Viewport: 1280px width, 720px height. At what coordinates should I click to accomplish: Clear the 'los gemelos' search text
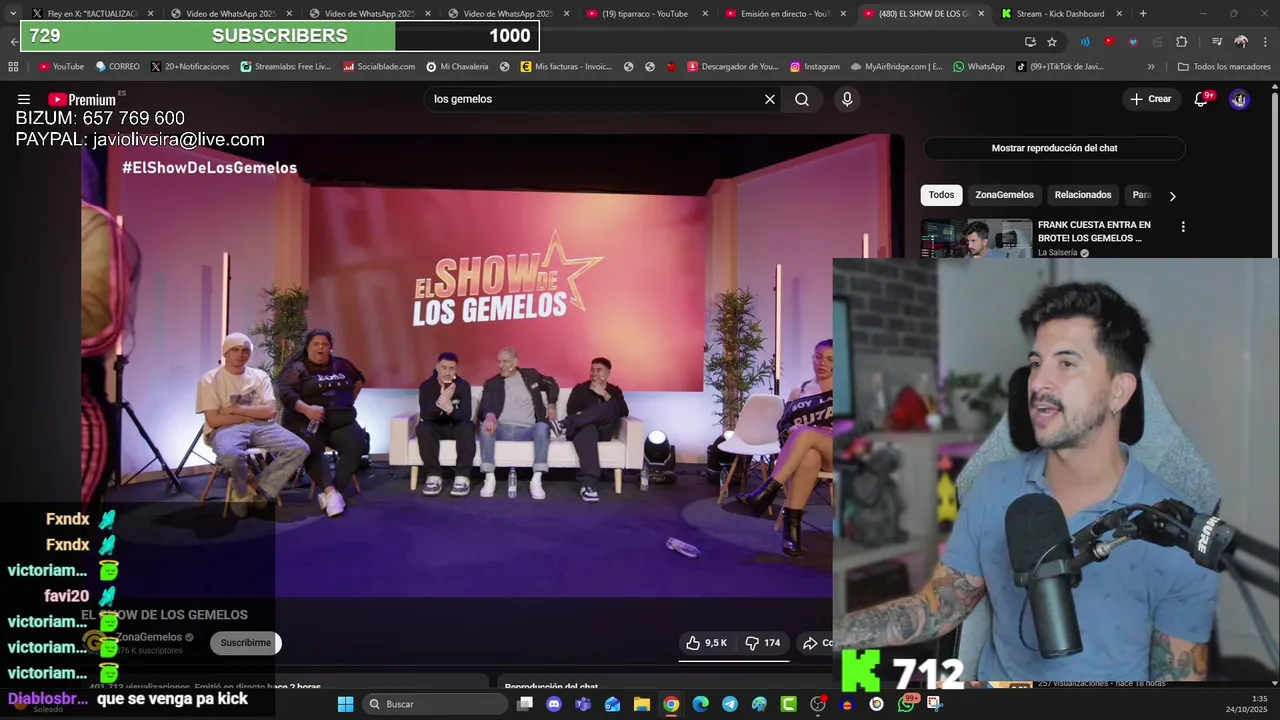770,99
